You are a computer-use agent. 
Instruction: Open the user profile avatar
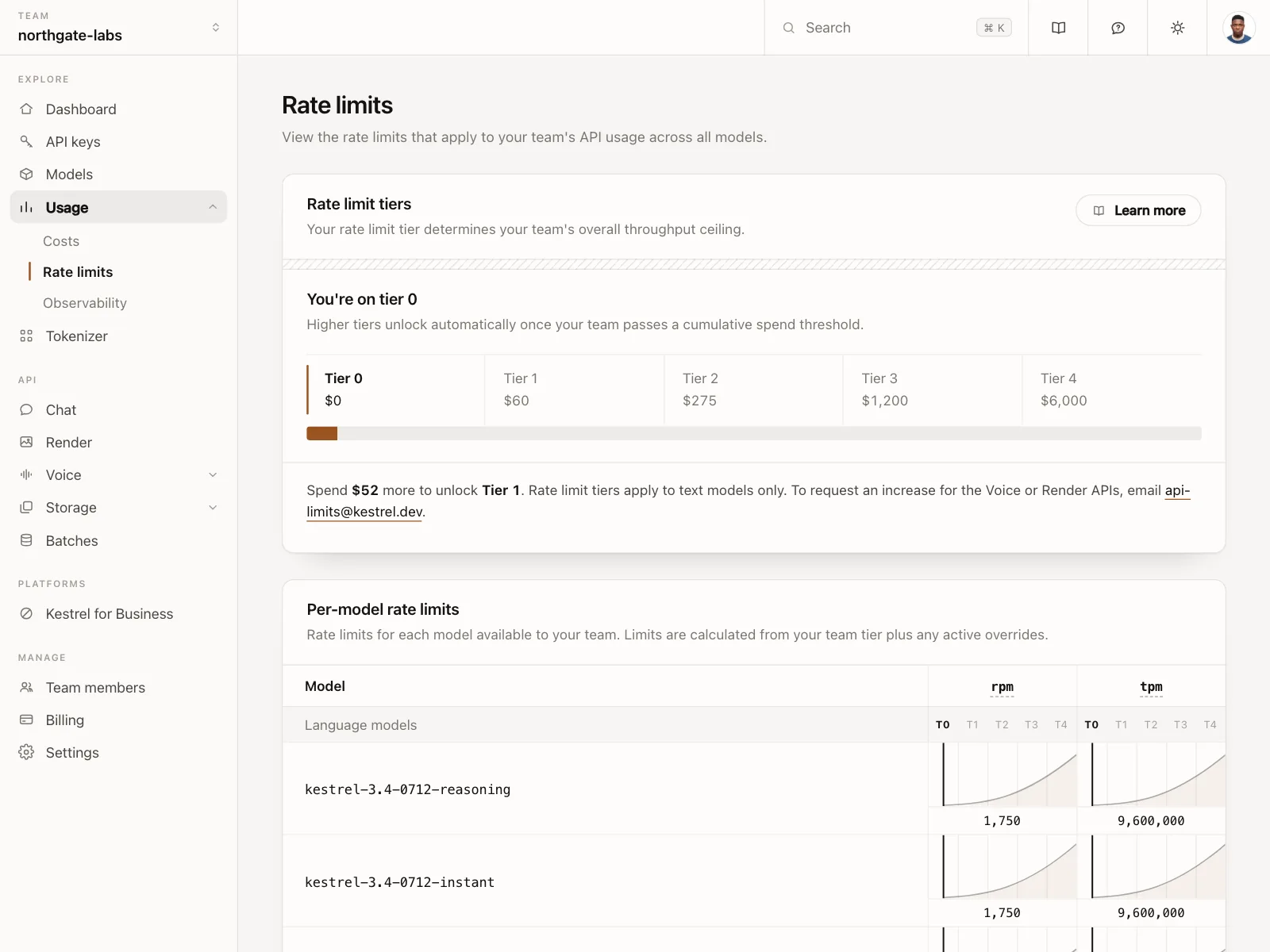pyautogui.click(x=1238, y=28)
